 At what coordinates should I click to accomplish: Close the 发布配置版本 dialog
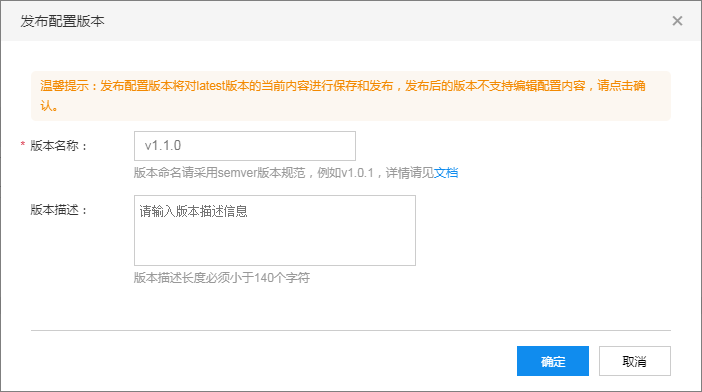pyautogui.click(x=677, y=21)
